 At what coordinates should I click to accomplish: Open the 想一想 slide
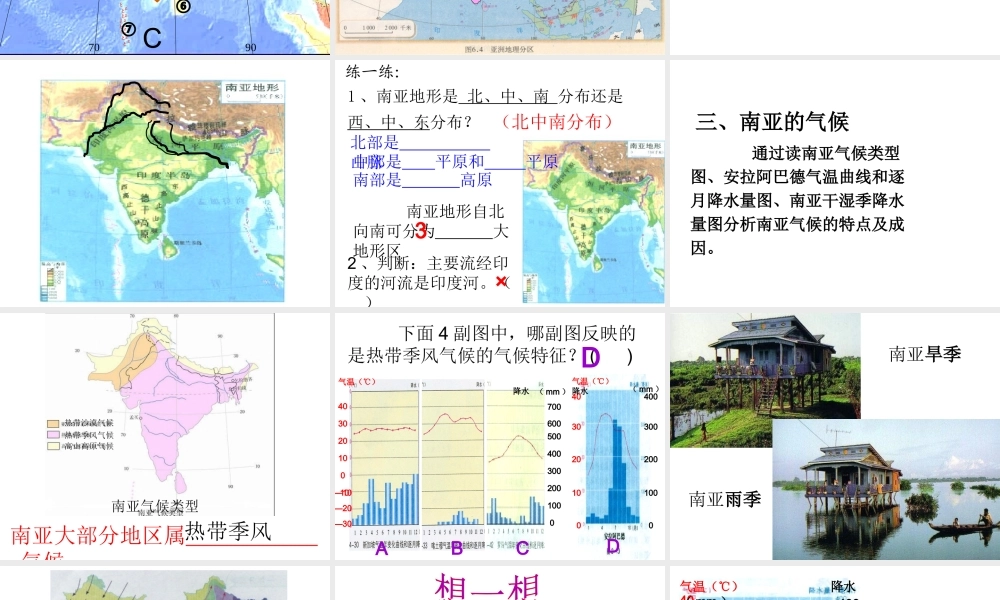tap(500, 583)
